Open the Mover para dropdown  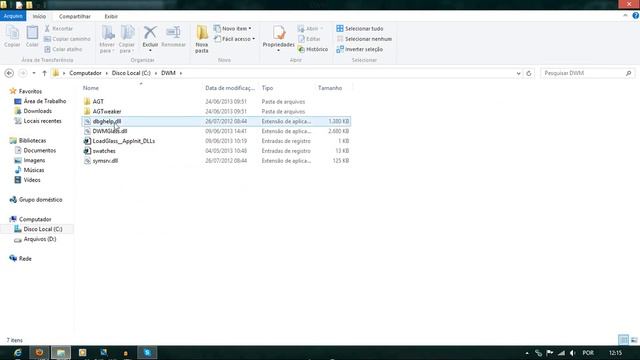coord(107,39)
